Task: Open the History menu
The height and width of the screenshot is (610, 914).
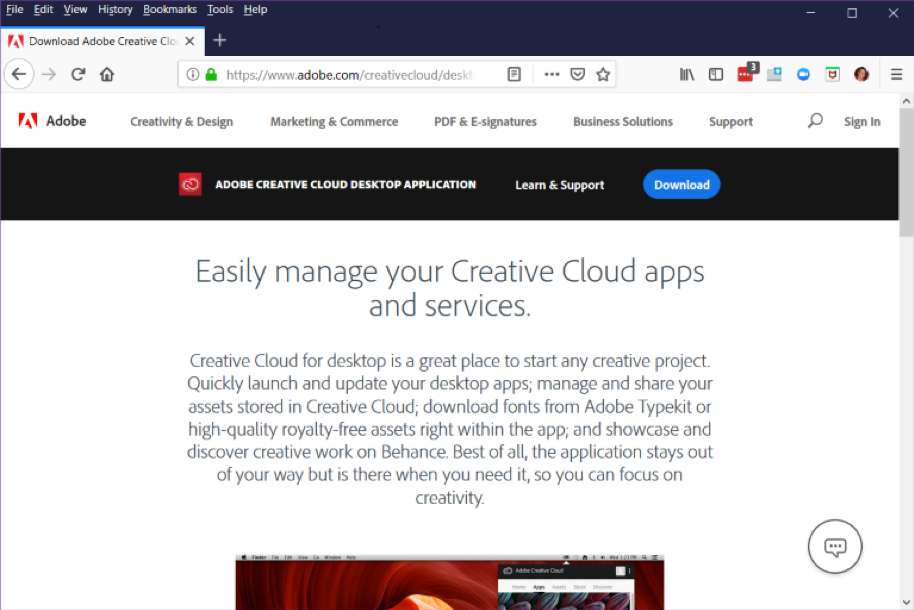Action: [115, 9]
